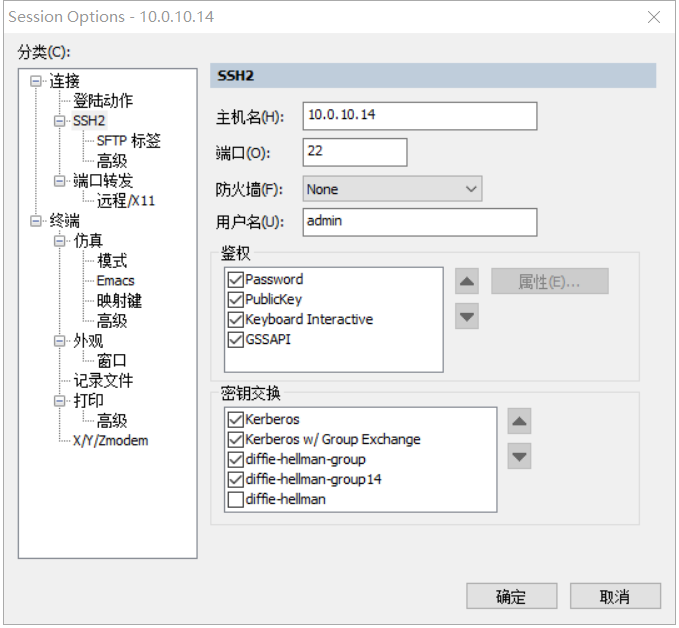Open 记录文件 settings in the tree
The width and height of the screenshot is (679, 628).
point(103,381)
